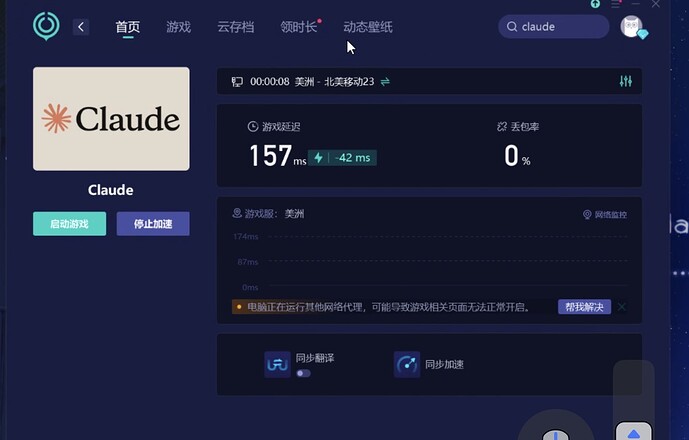Open the 云存档 tab
This screenshot has height=440, width=689.
click(x=236, y=27)
